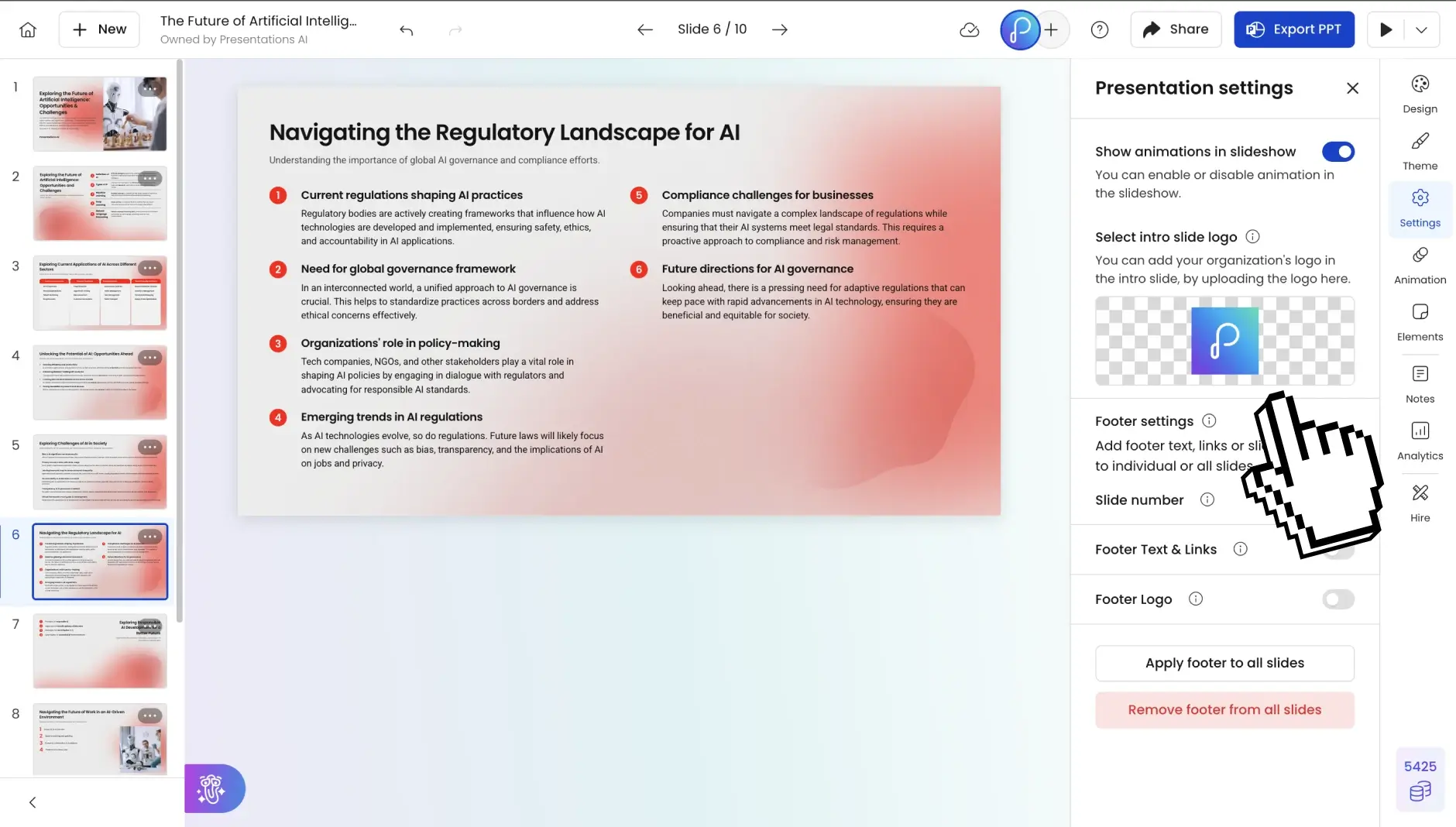
Task: Open options menu on slide 8 thumbnail
Action: pos(150,715)
